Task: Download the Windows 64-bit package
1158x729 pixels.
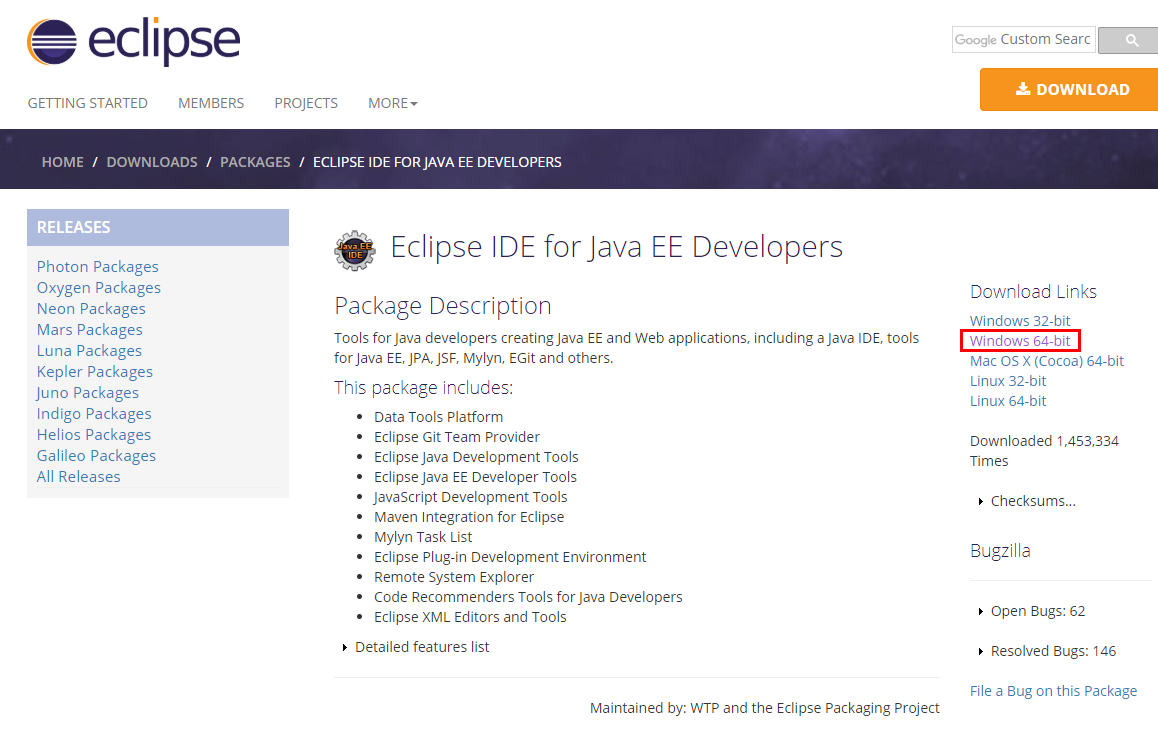Action: pyautogui.click(x=1020, y=340)
